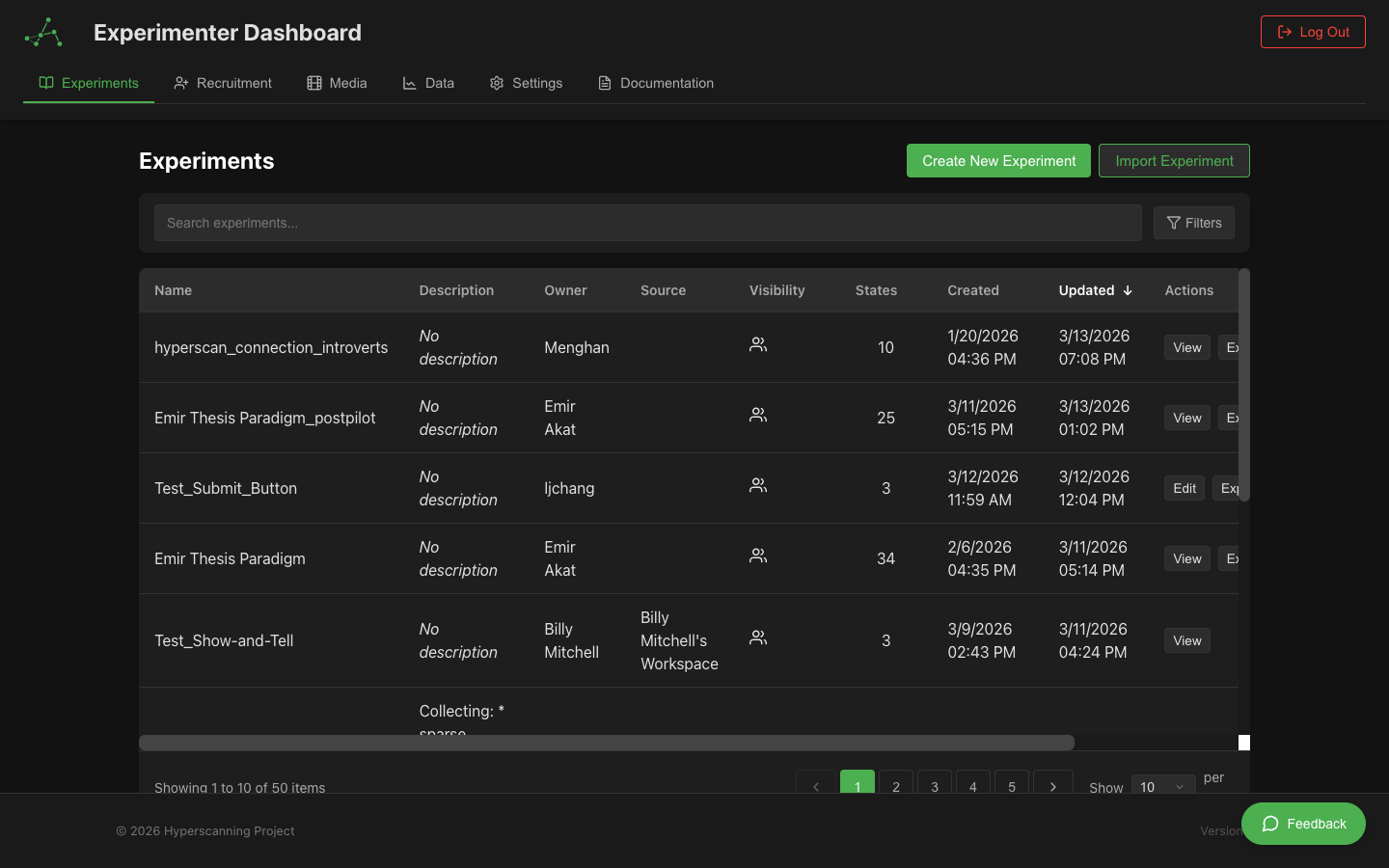The height and width of the screenshot is (868, 1389).
Task: Click Create New Experiment
Action: coord(998,160)
